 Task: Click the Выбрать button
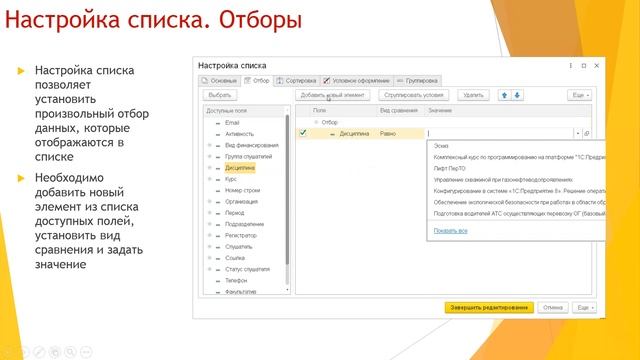pos(220,95)
